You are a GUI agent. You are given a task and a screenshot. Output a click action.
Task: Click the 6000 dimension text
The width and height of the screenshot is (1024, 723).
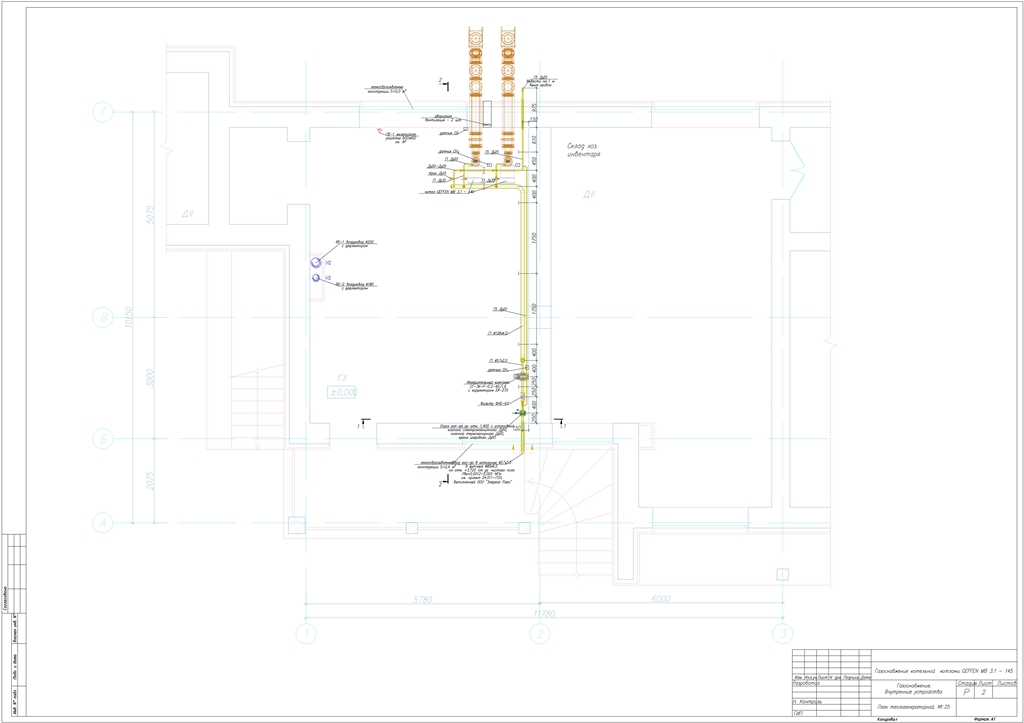coord(661,599)
